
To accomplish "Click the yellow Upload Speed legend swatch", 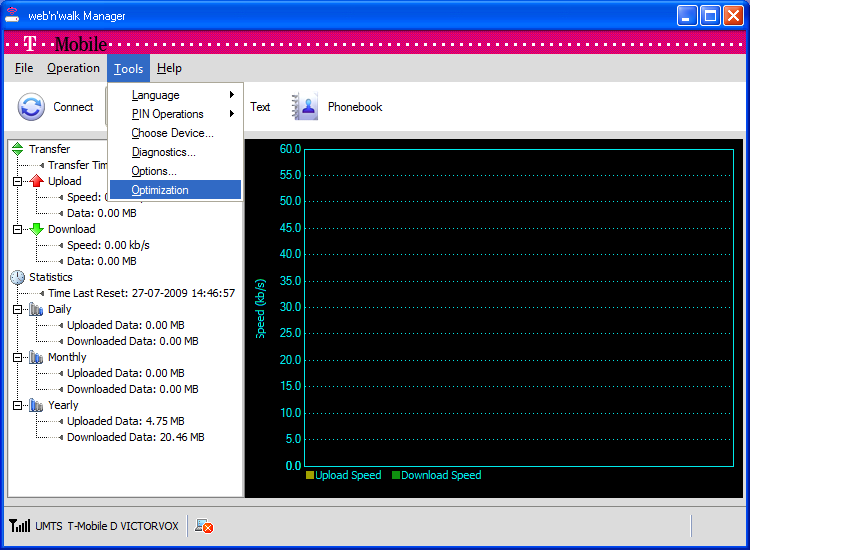I will (x=310, y=475).
